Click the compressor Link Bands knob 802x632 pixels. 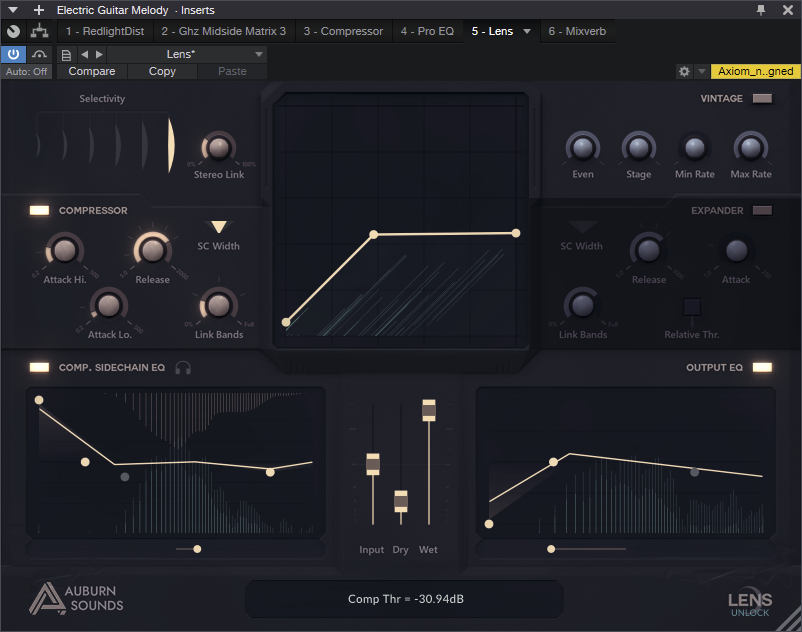point(219,306)
